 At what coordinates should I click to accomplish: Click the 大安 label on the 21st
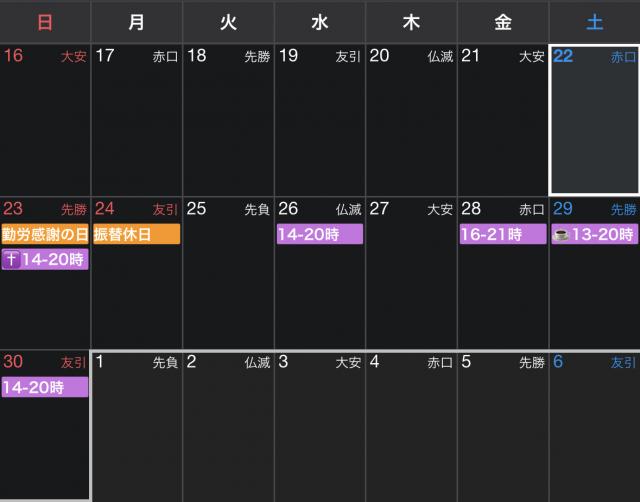coord(531,57)
